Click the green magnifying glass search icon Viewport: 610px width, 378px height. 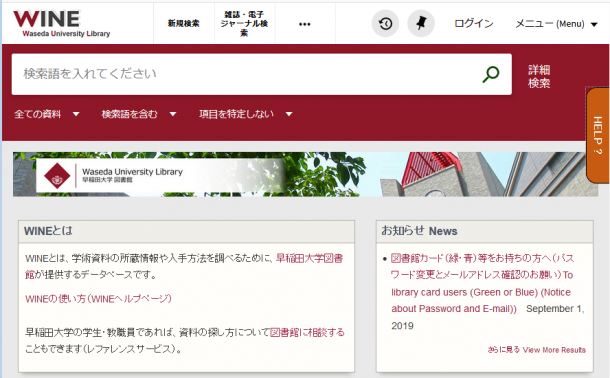pyautogui.click(x=491, y=74)
